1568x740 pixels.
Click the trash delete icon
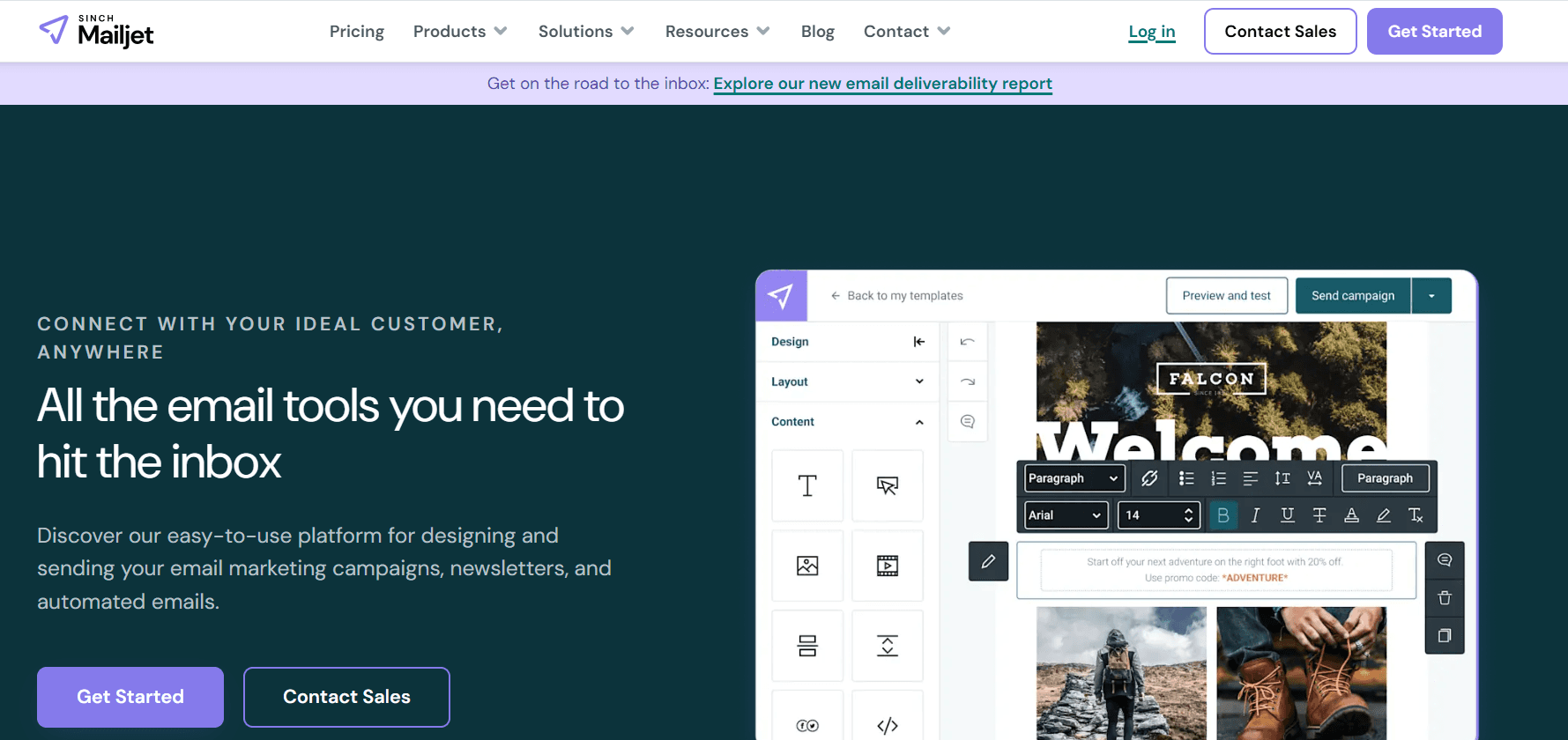1445,598
